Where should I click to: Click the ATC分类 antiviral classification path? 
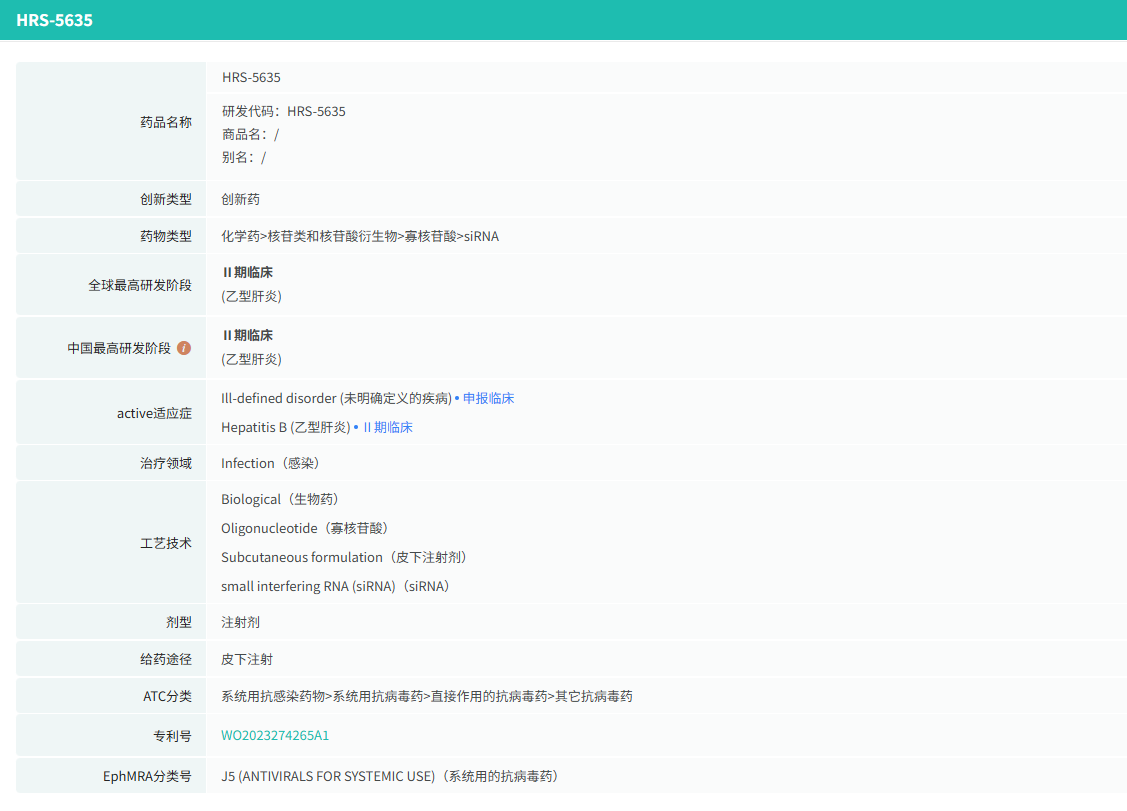click(x=427, y=696)
